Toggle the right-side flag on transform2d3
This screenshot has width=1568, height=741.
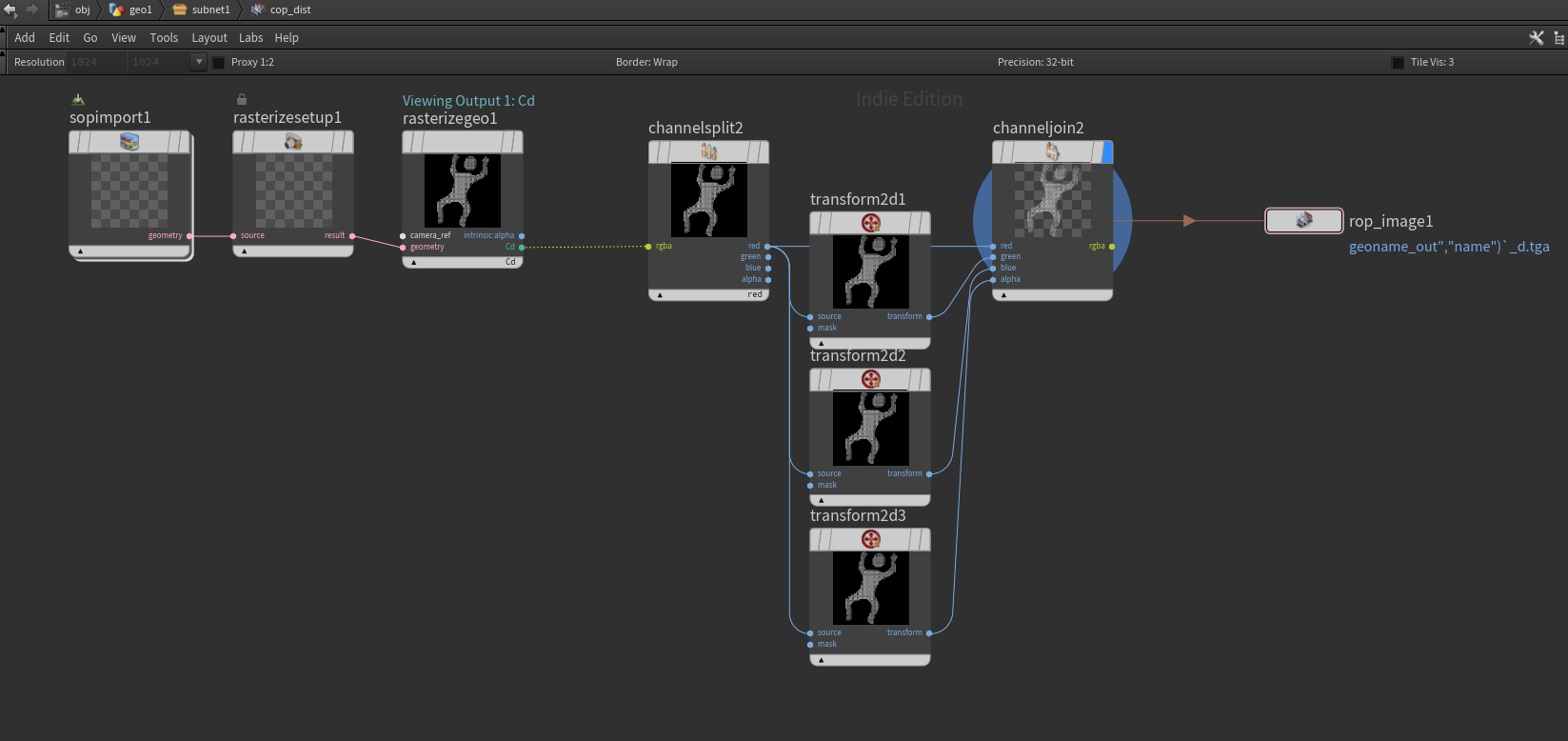(923, 539)
